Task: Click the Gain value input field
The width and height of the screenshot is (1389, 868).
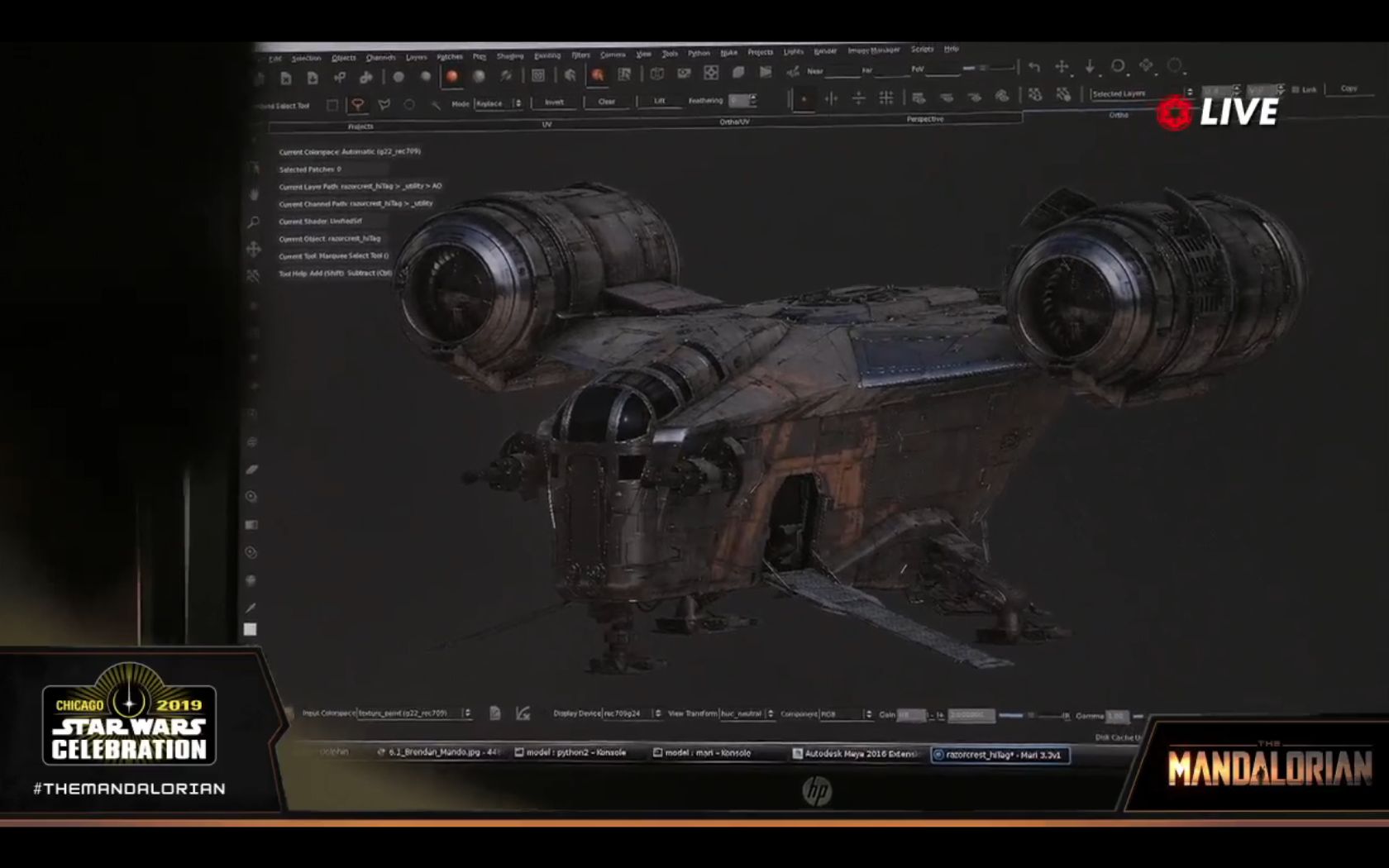Action: coord(912,714)
